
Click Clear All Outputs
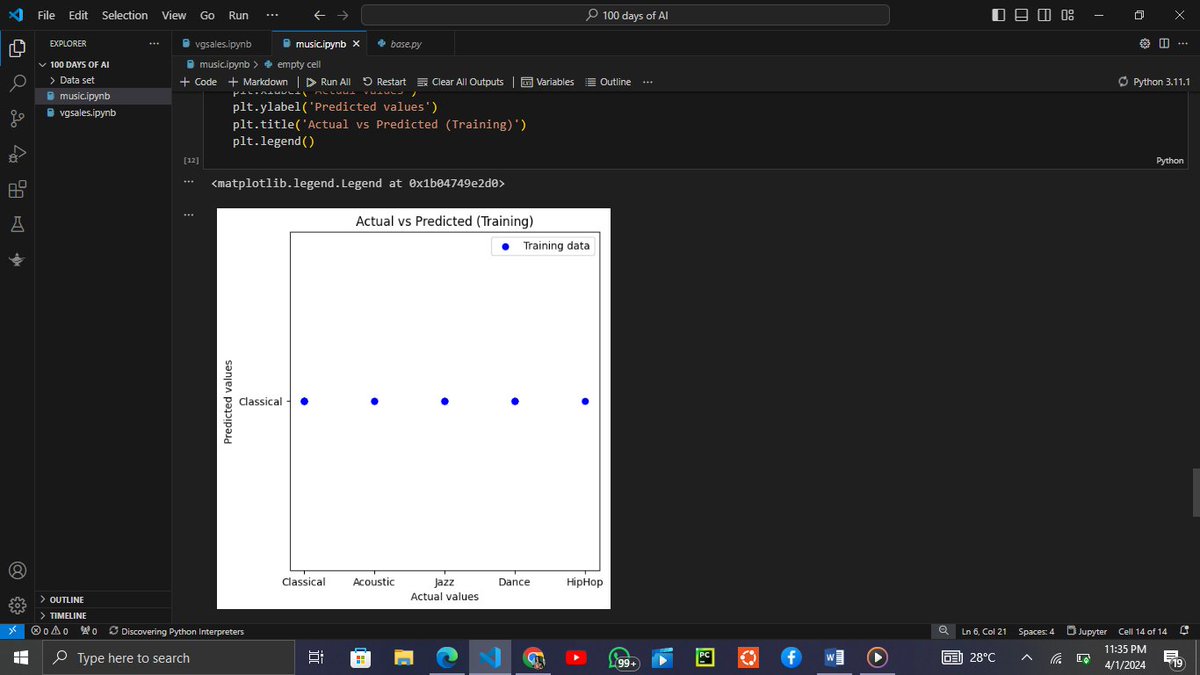[x=460, y=82]
